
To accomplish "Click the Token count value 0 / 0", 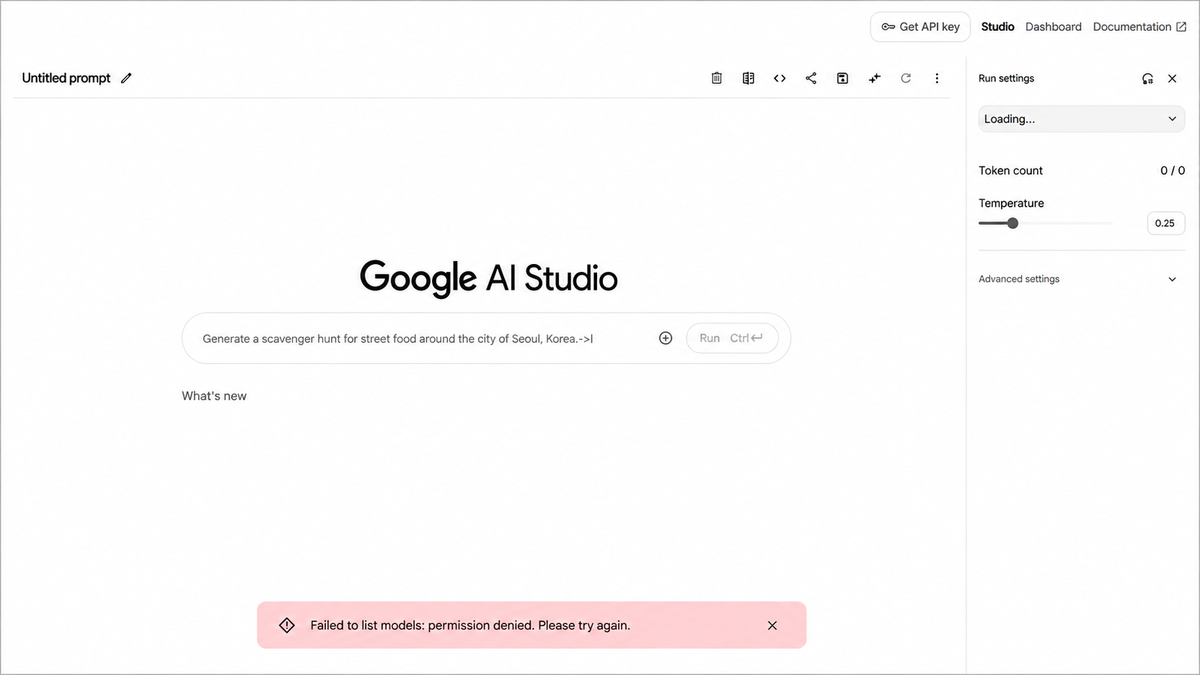I will point(1172,171).
